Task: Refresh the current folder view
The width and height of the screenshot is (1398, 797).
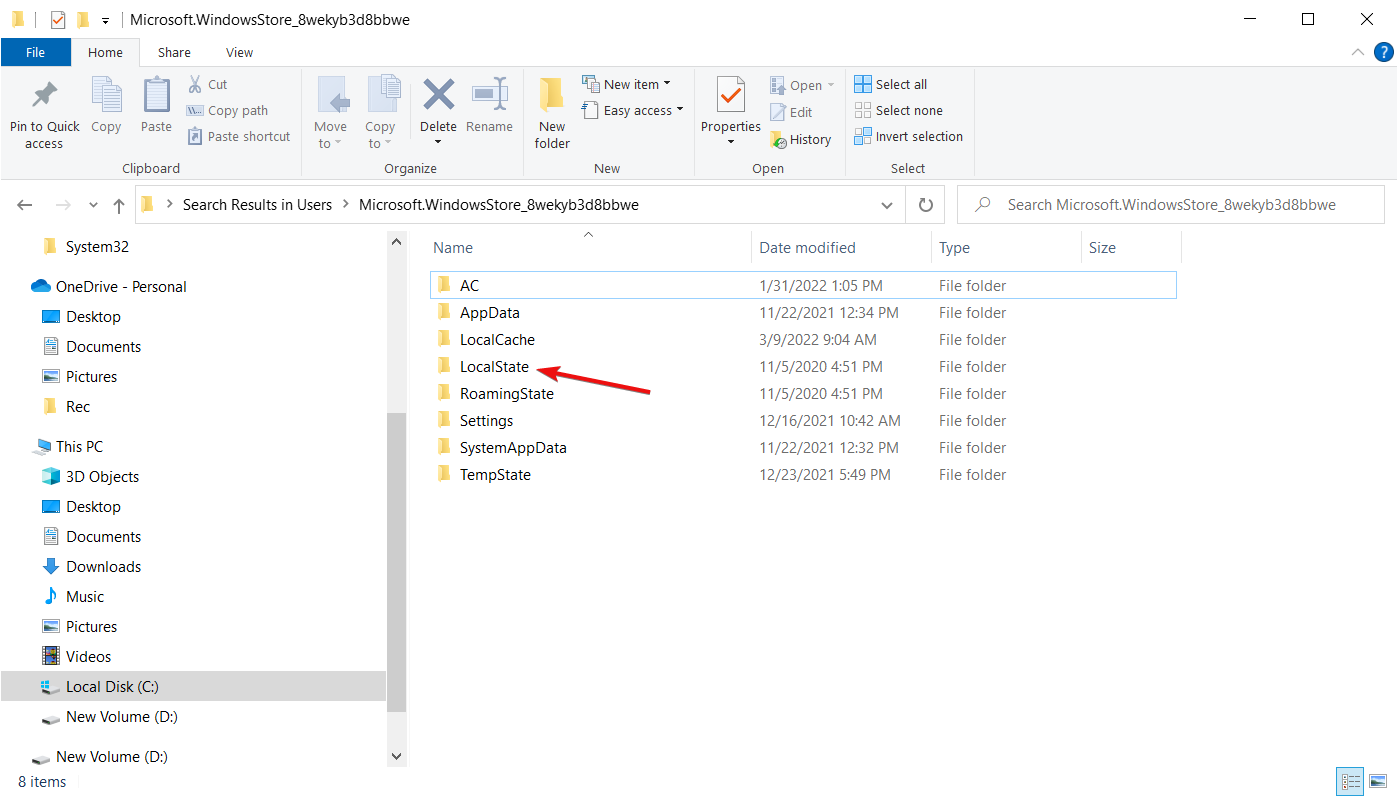Action: (925, 205)
